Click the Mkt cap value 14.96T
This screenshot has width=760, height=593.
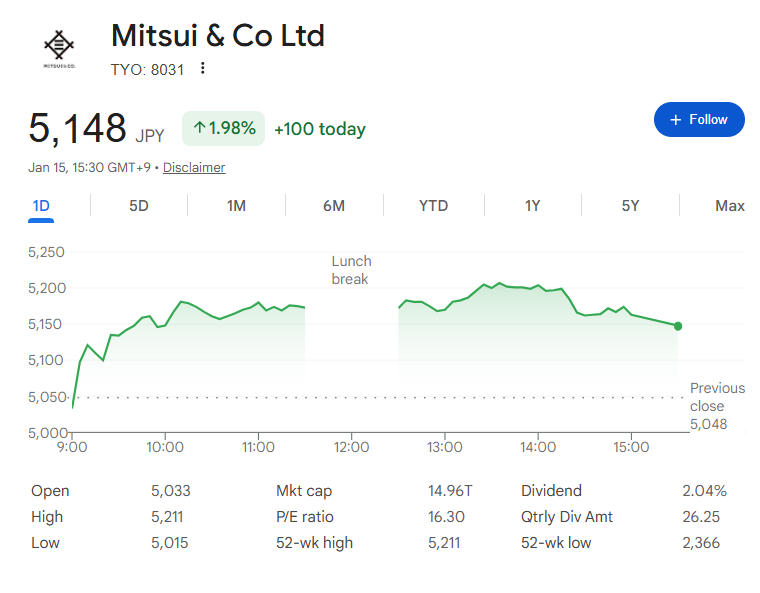coord(450,491)
